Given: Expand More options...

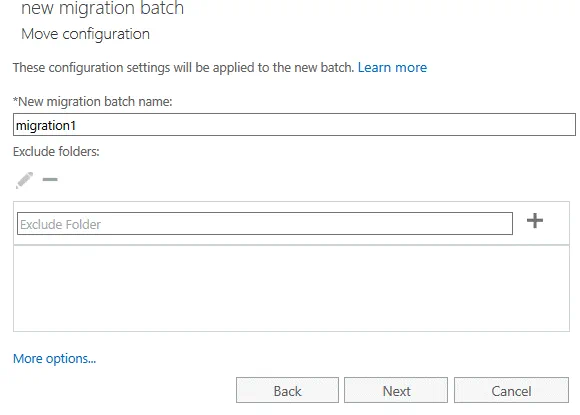Looking at the screenshot, I should 54,358.
